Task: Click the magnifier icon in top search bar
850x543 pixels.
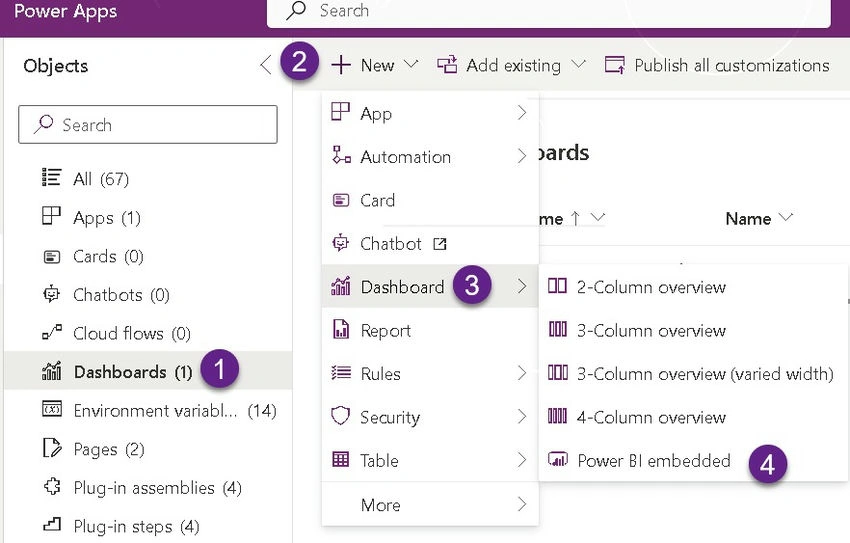Action: pos(297,10)
